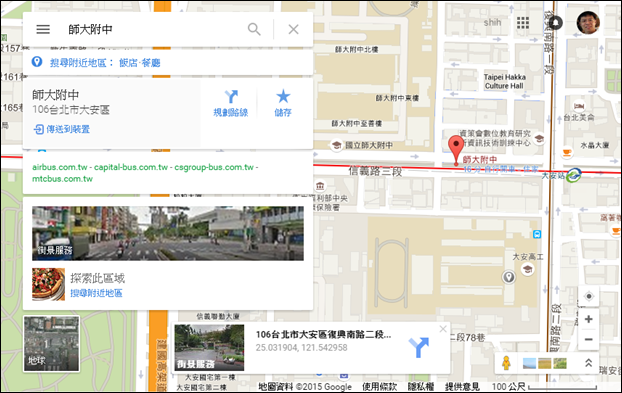Zoom out with the minus button
This screenshot has width=622, height=393.
589,339
